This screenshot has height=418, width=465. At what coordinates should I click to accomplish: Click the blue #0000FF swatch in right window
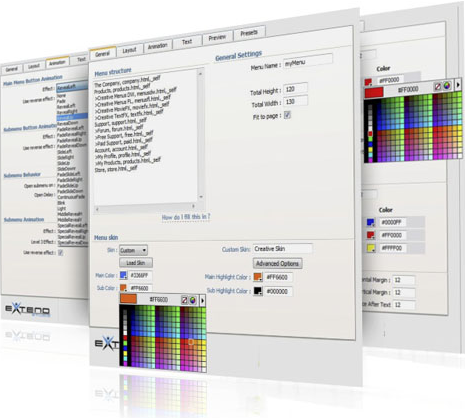(371, 222)
